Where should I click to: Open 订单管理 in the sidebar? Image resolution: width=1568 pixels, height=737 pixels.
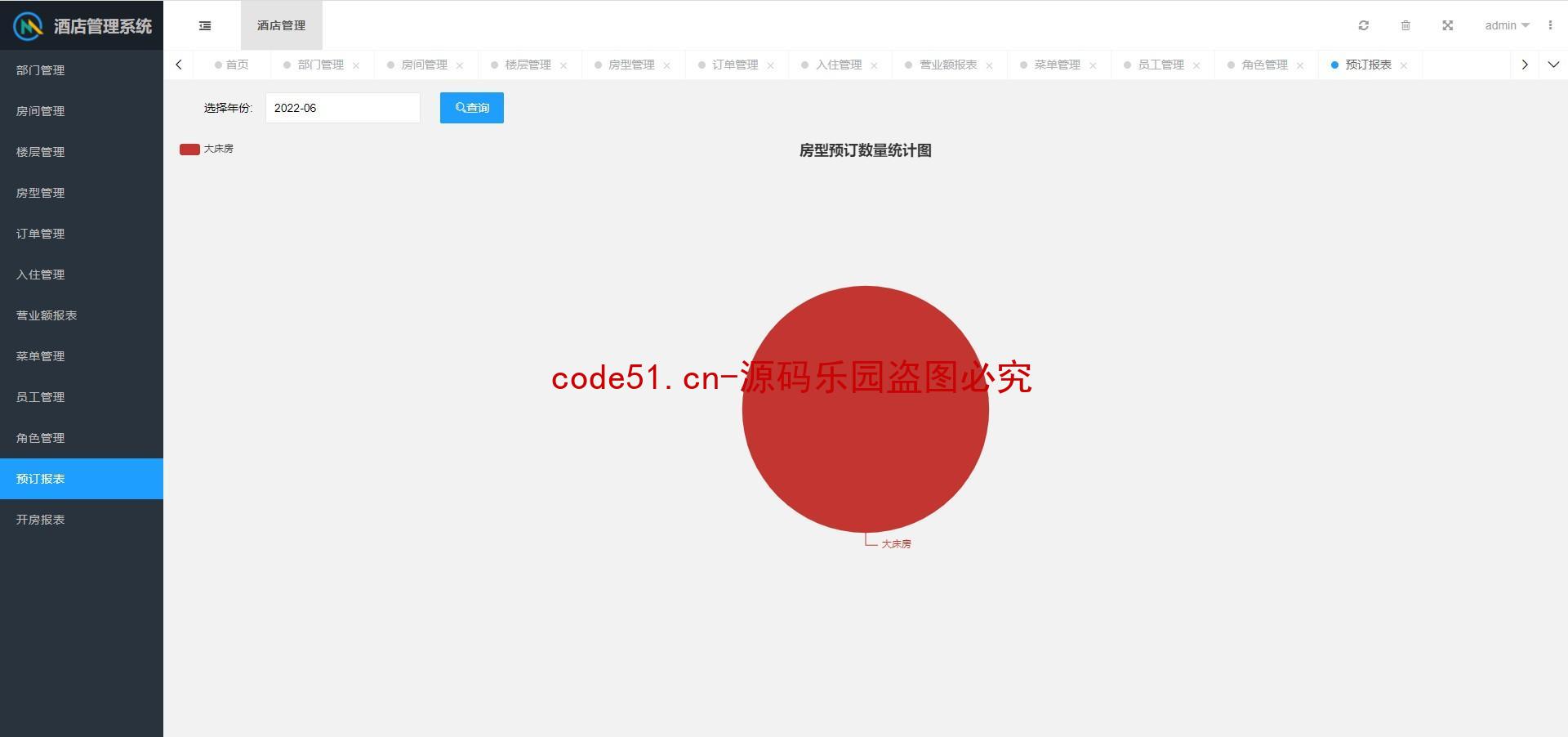(x=82, y=234)
